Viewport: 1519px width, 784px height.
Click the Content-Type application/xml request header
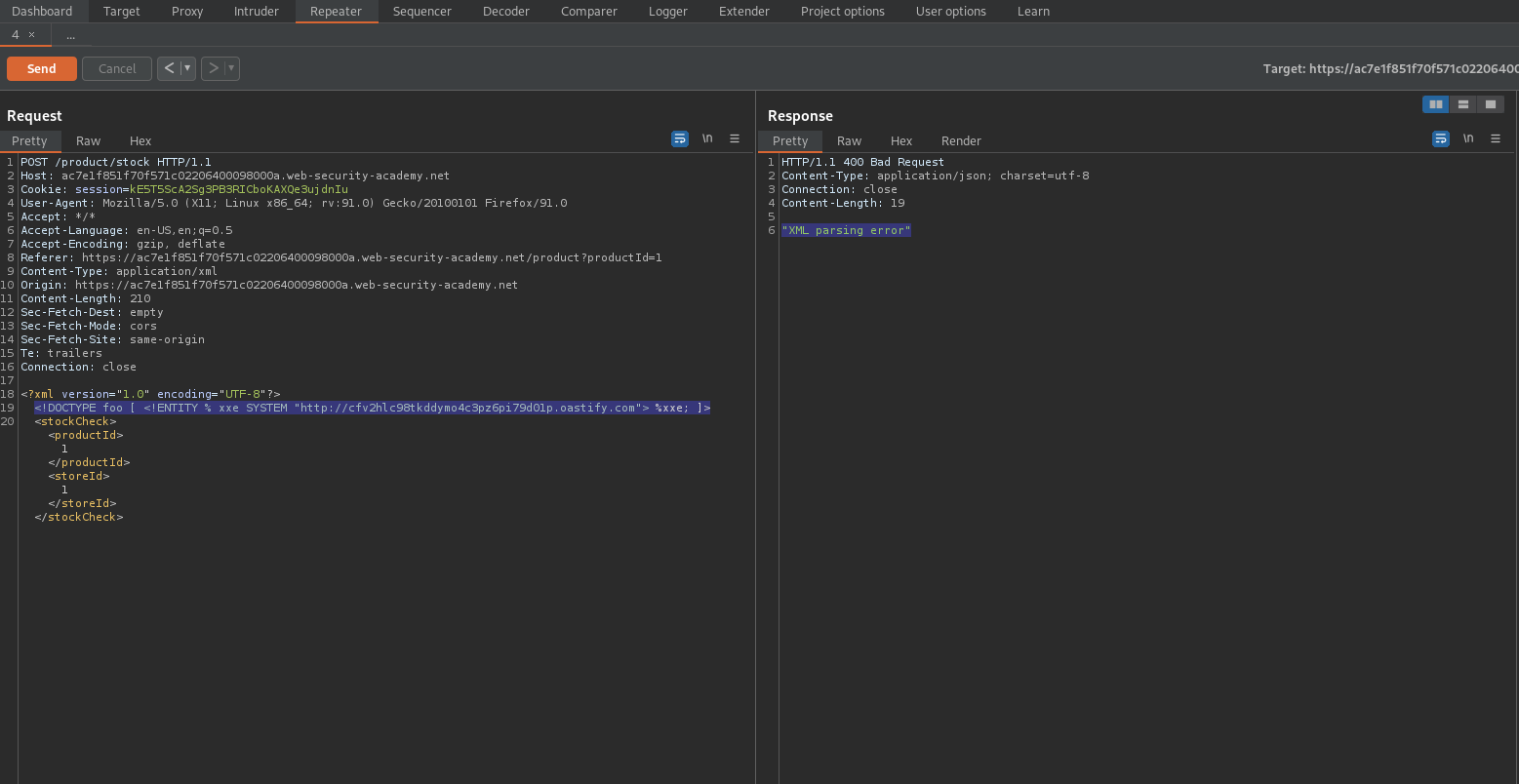(x=119, y=271)
